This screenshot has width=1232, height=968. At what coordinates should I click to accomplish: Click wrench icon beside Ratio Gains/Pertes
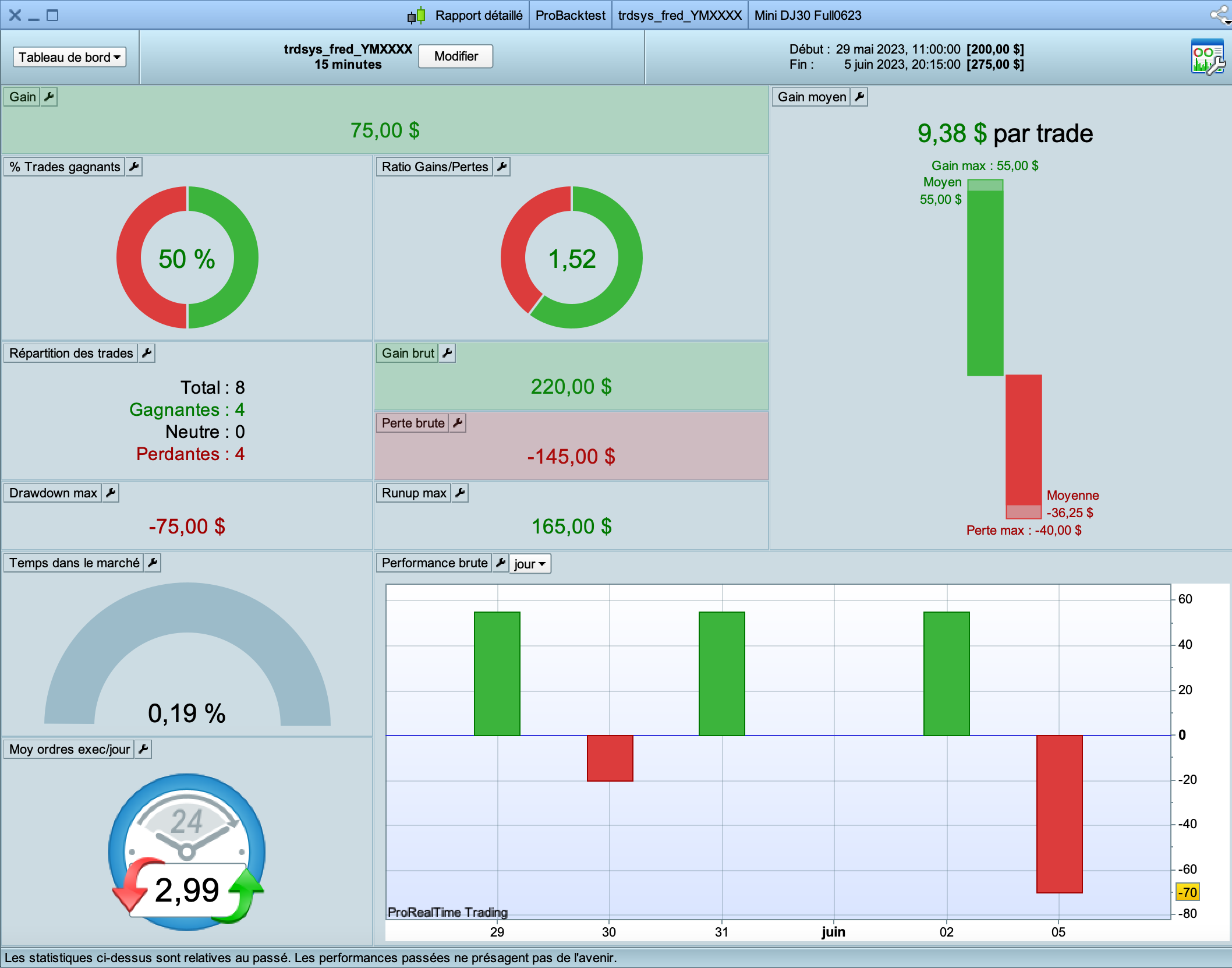click(x=502, y=167)
